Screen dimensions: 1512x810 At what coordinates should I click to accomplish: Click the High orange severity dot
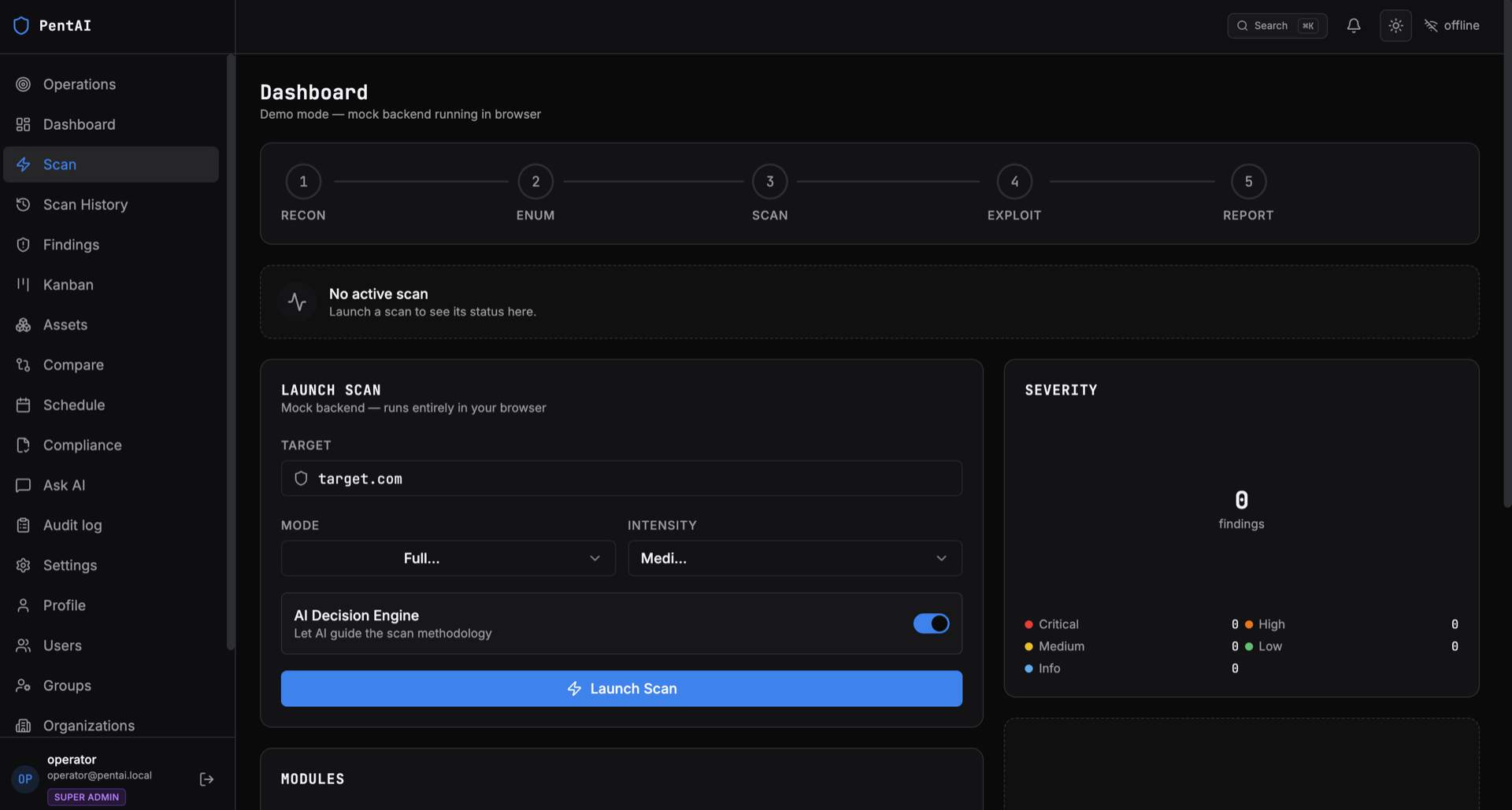(x=1249, y=624)
